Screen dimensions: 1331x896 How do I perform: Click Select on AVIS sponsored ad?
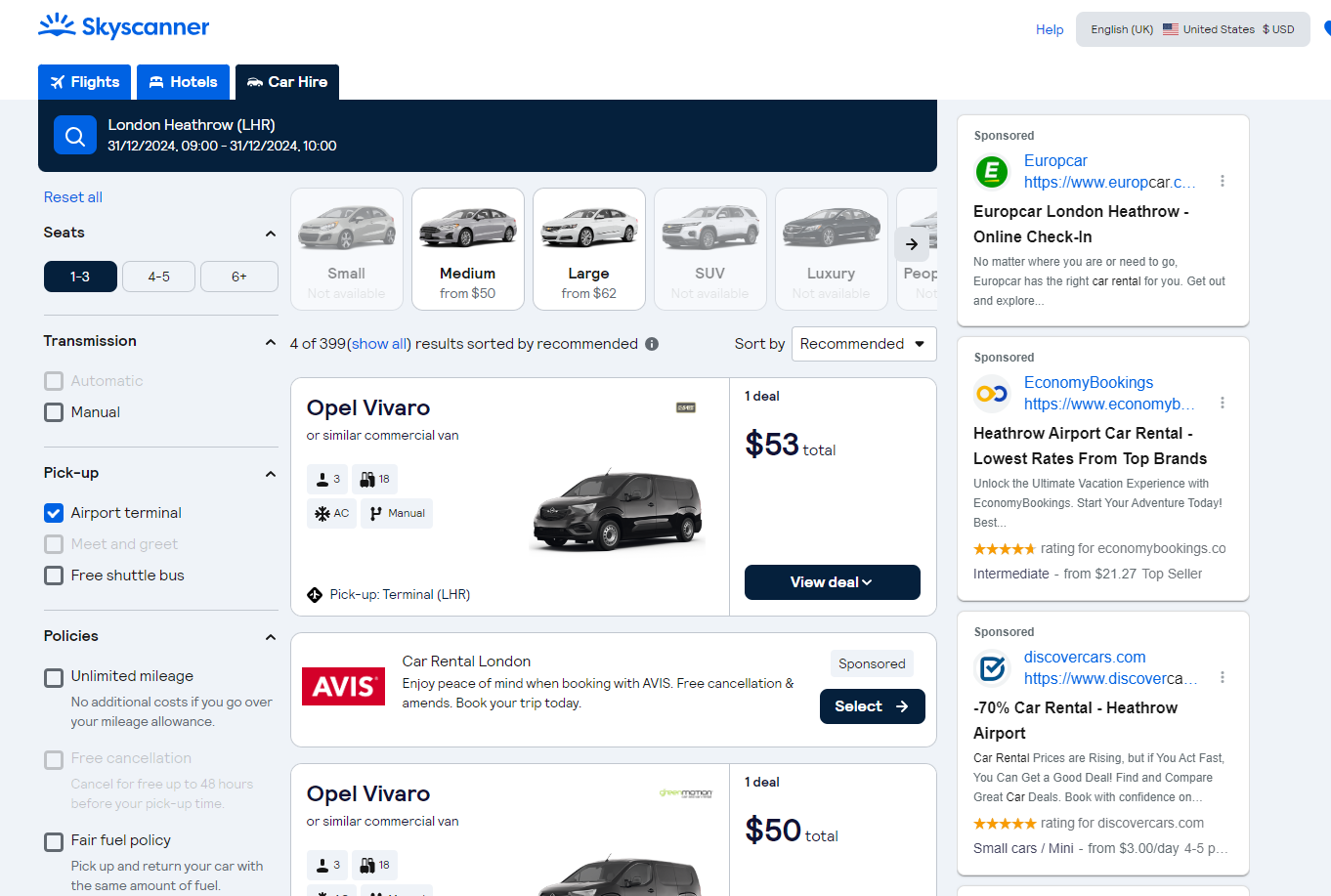coord(872,706)
